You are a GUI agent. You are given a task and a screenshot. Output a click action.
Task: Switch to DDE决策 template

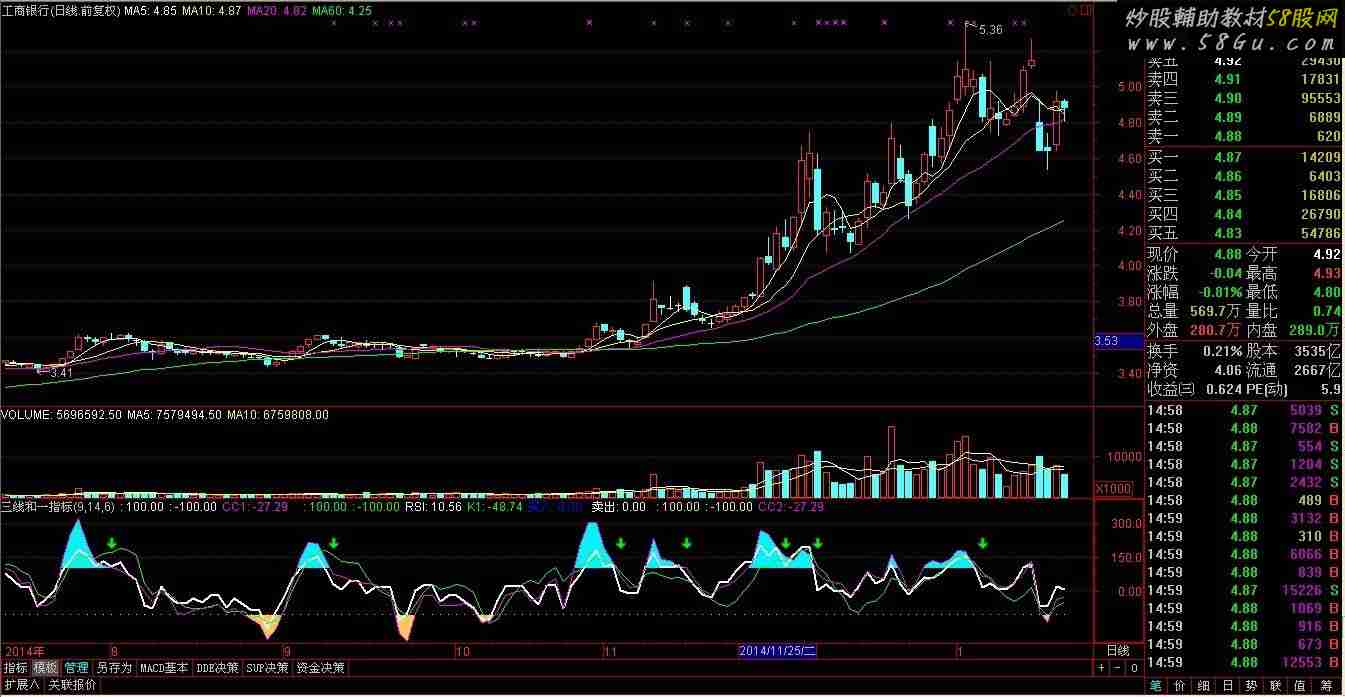click(x=217, y=668)
